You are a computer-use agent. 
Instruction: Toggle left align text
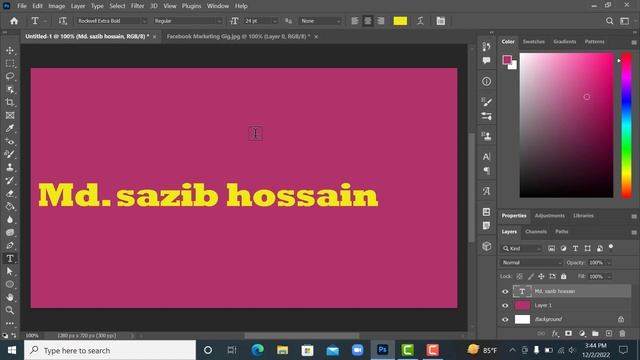(355, 21)
